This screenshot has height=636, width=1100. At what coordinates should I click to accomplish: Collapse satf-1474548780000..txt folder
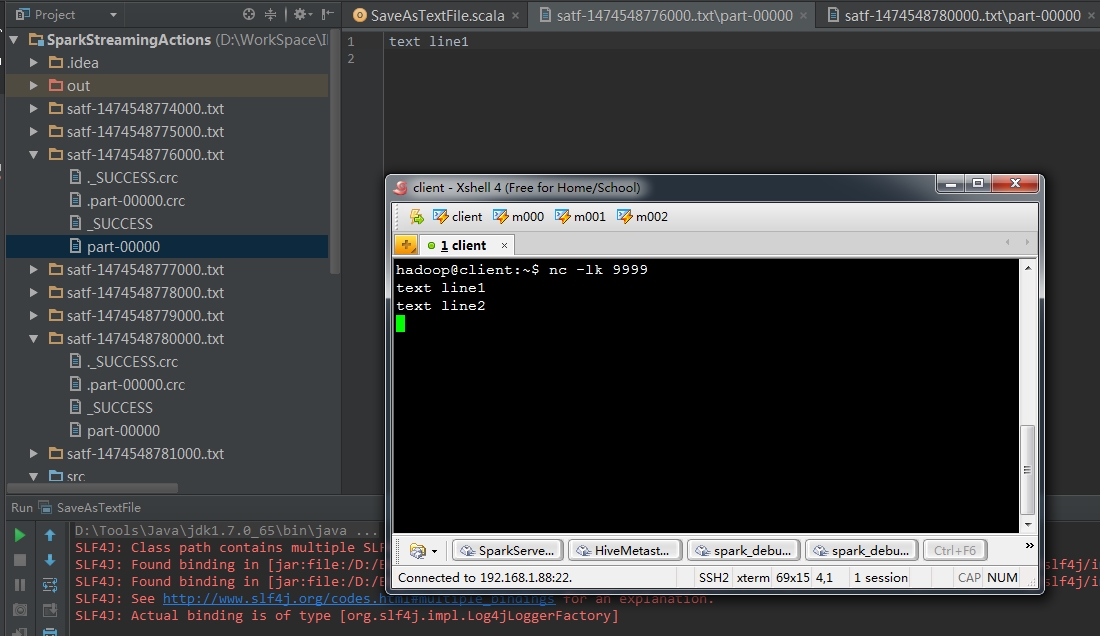(x=33, y=339)
